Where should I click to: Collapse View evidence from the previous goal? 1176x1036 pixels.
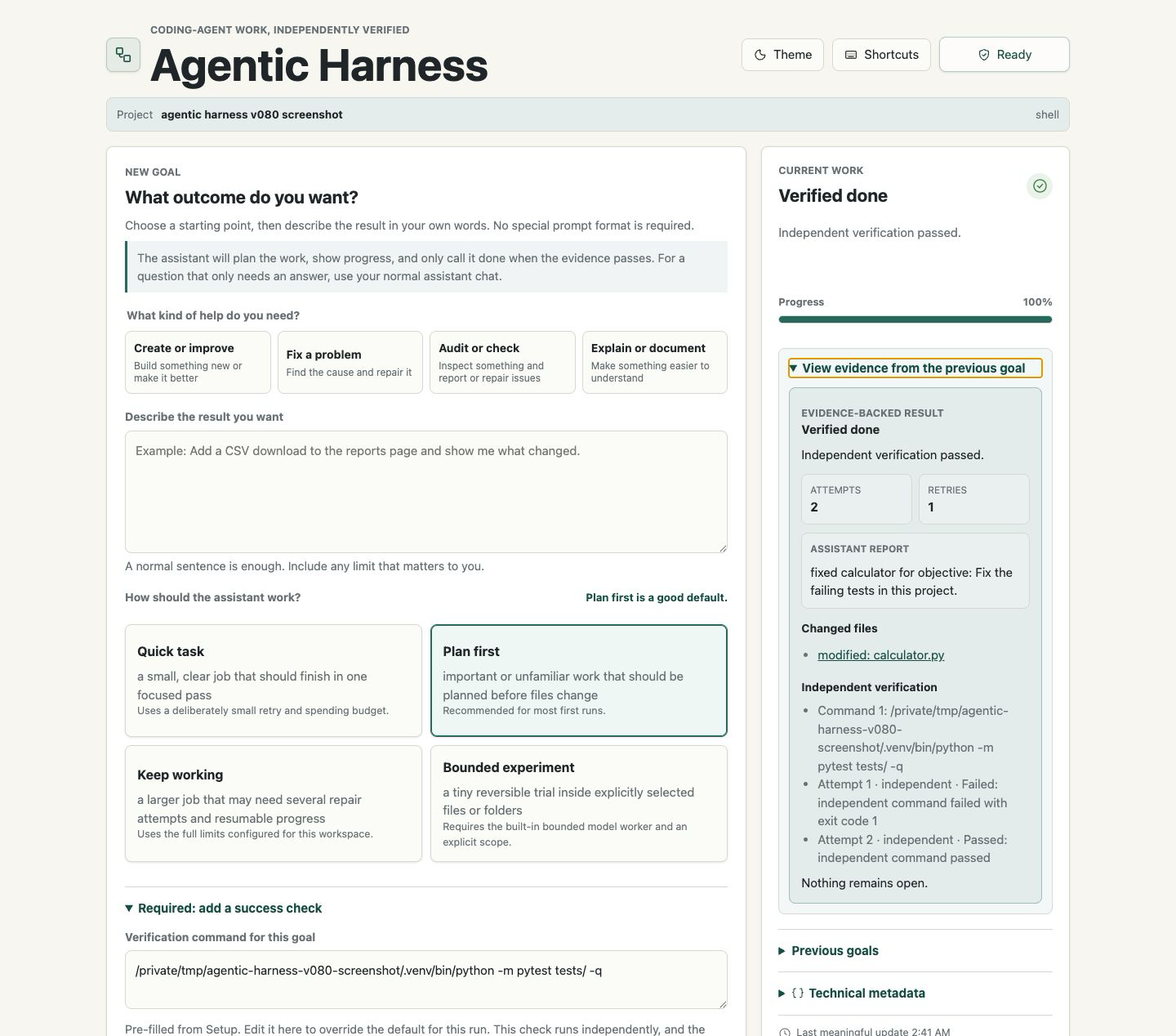(x=915, y=368)
